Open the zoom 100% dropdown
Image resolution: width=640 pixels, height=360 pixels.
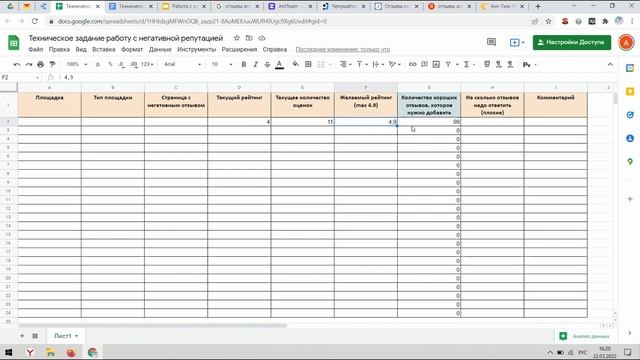click(77, 64)
